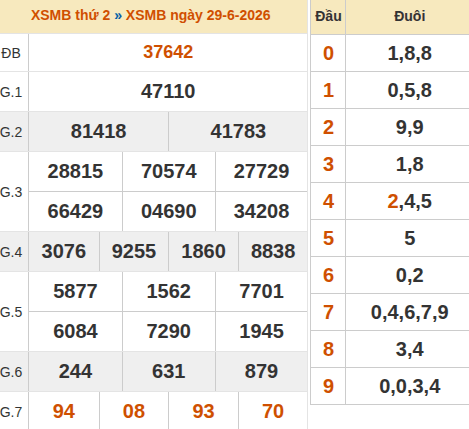
Task: Open the XSMB ngày 29-6-2026 link
Action: (x=198, y=15)
